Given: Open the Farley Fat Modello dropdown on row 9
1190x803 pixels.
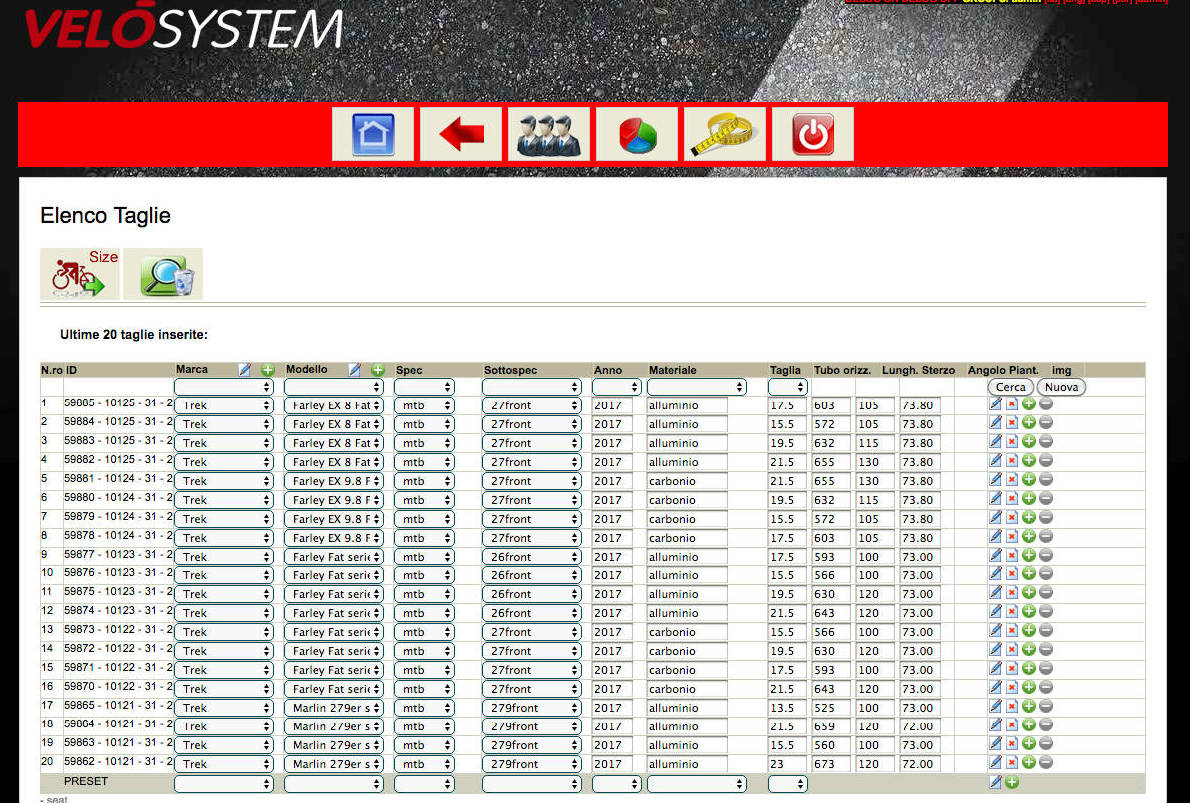Looking at the screenshot, I should [334, 556].
